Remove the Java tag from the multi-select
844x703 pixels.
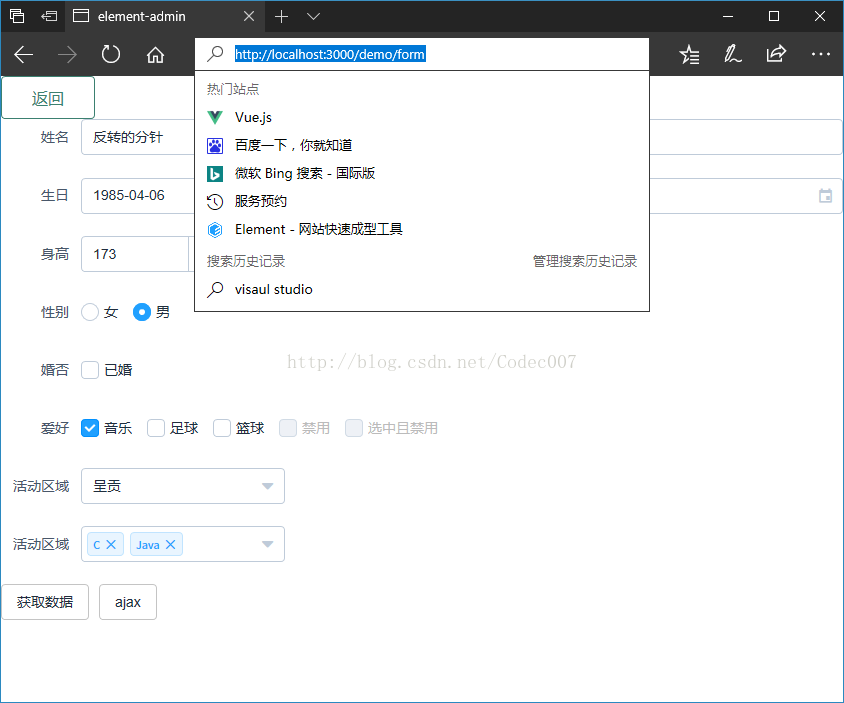point(171,545)
